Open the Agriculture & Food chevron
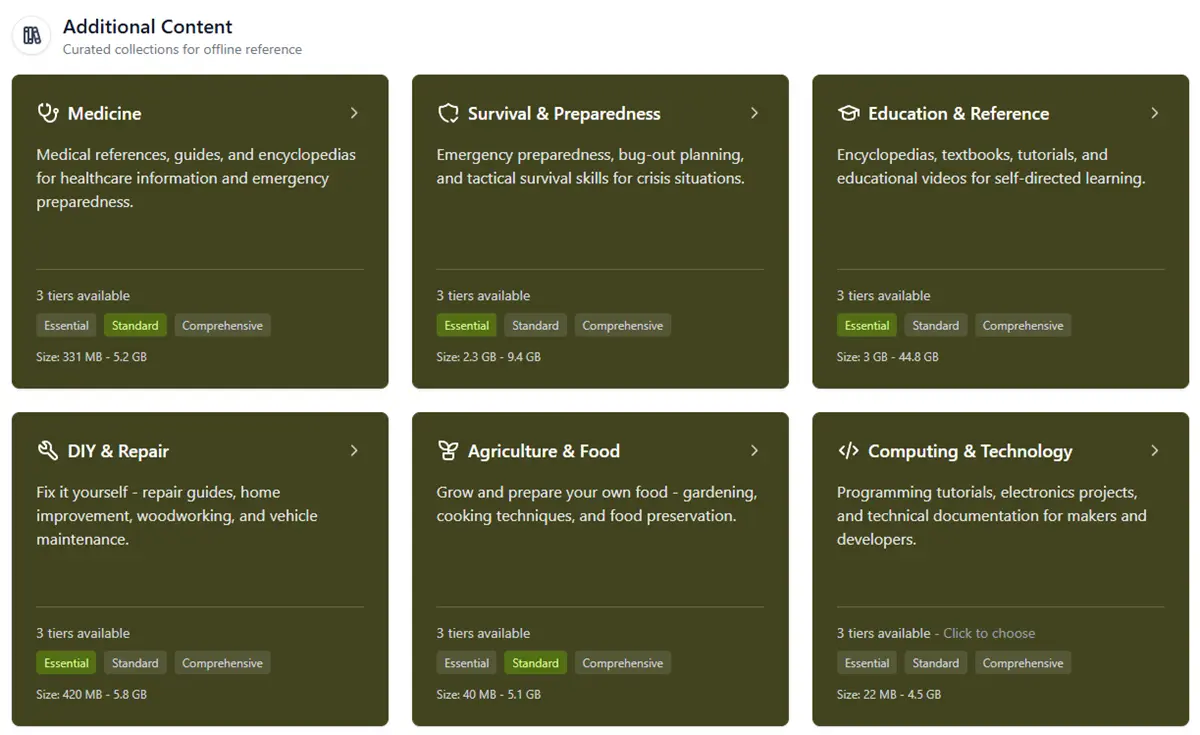This screenshot has height=735, width=1200. (754, 451)
